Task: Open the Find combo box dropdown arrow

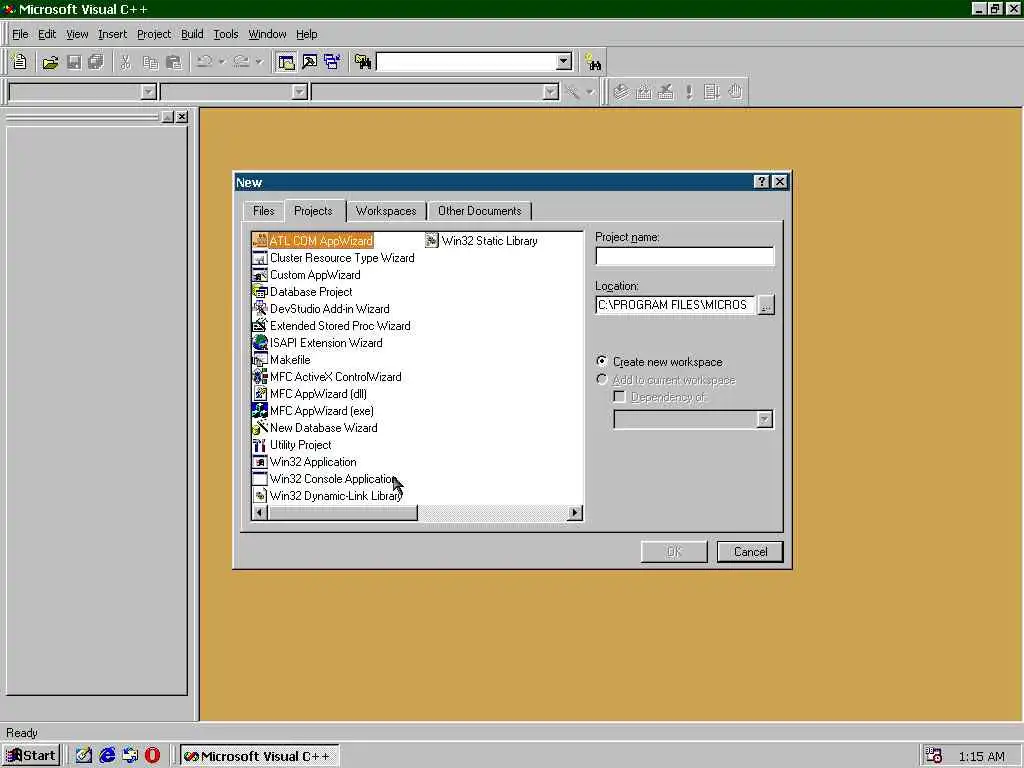Action: [x=564, y=62]
